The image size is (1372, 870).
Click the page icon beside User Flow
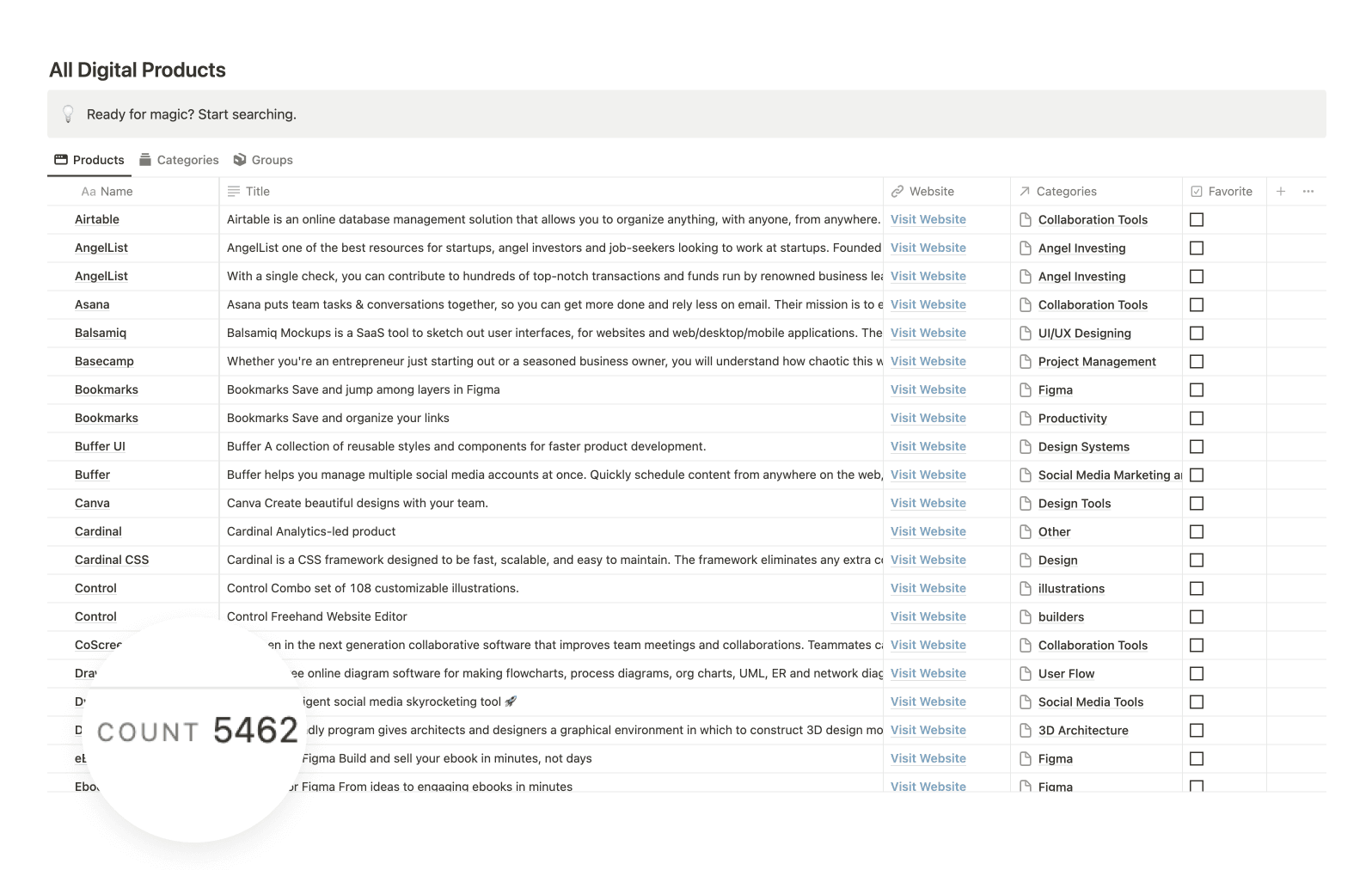pos(1025,674)
